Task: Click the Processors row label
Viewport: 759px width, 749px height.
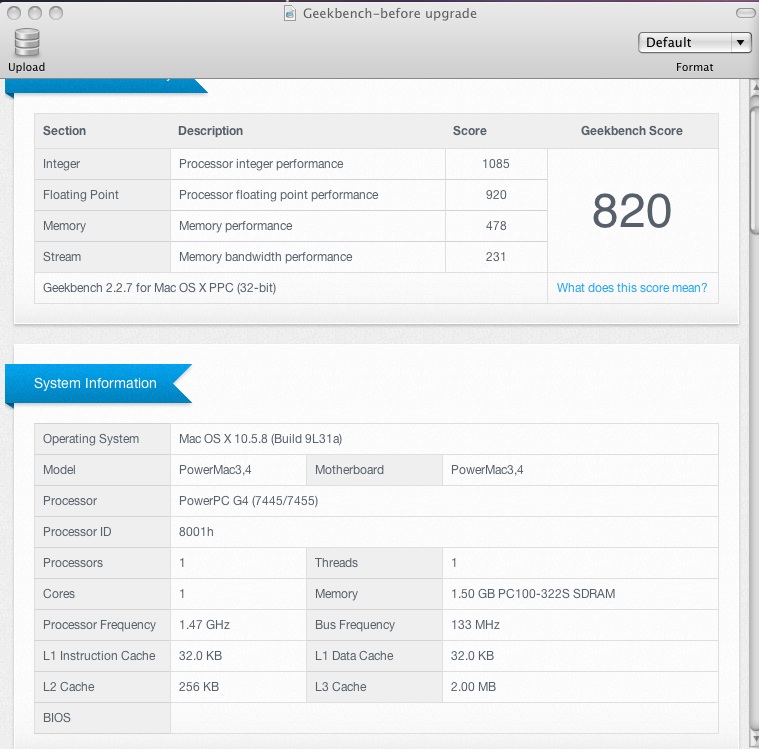Action: click(x=73, y=563)
